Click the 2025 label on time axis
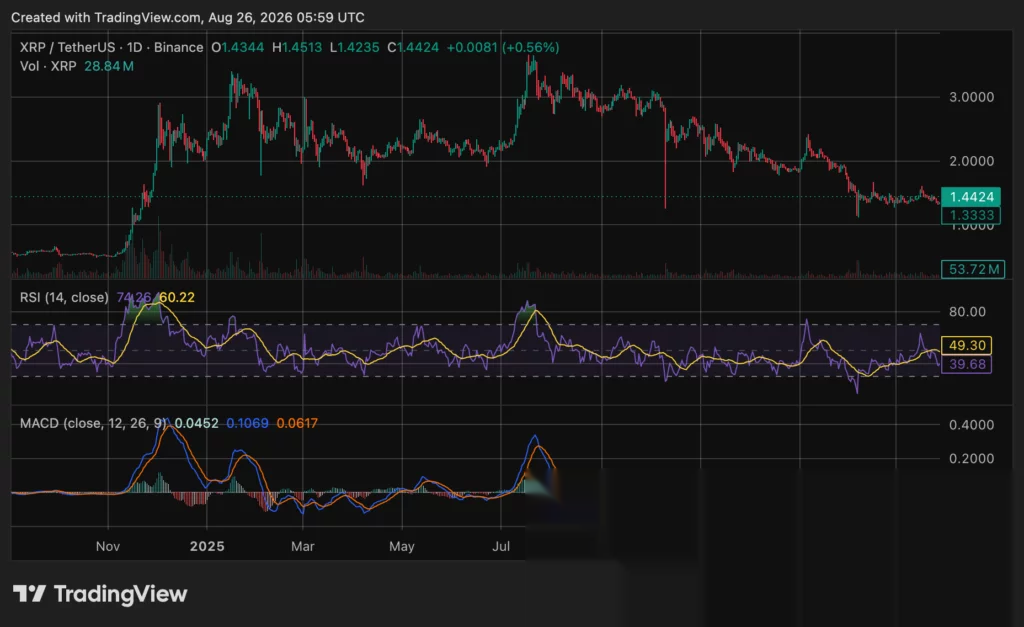Viewport: 1024px width, 627px height. 207,546
